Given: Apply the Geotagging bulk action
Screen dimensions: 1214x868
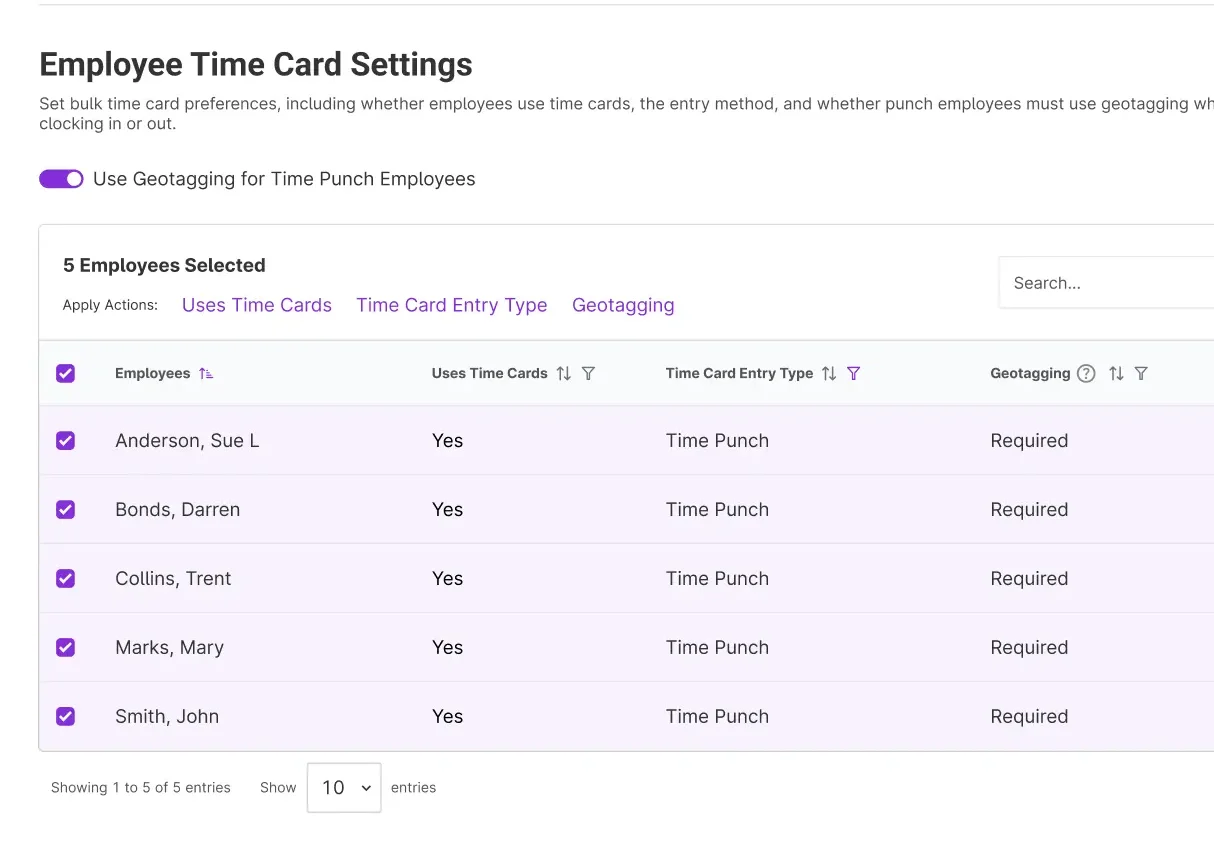Looking at the screenshot, I should [x=623, y=305].
